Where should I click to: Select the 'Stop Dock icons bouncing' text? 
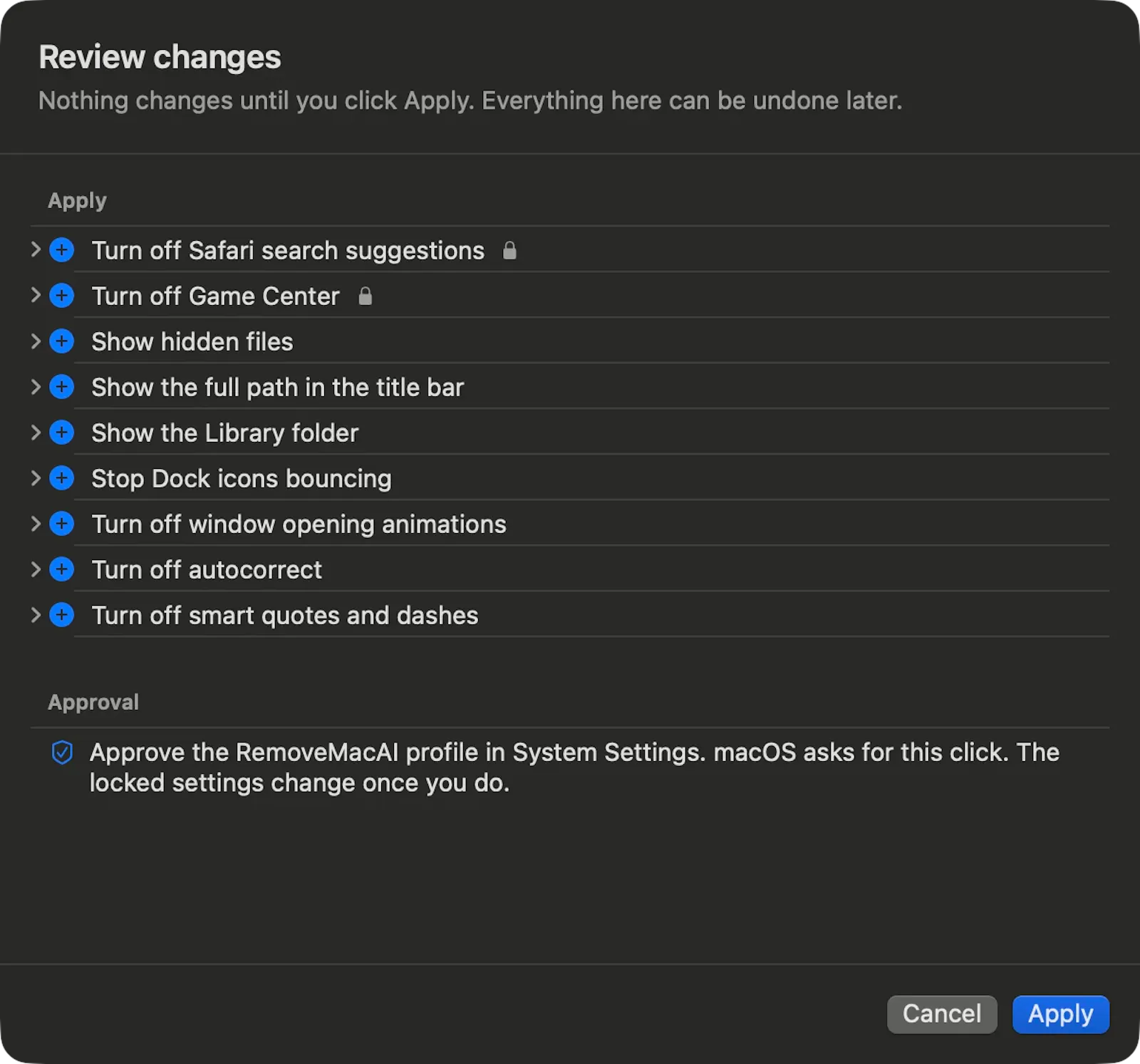[242, 479]
